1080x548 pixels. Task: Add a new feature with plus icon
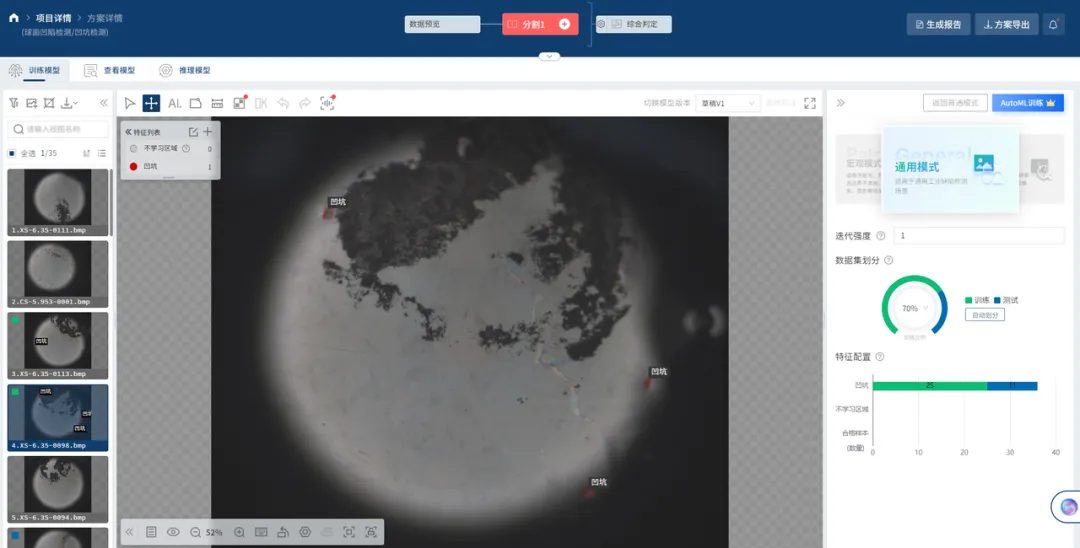coord(208,132)
